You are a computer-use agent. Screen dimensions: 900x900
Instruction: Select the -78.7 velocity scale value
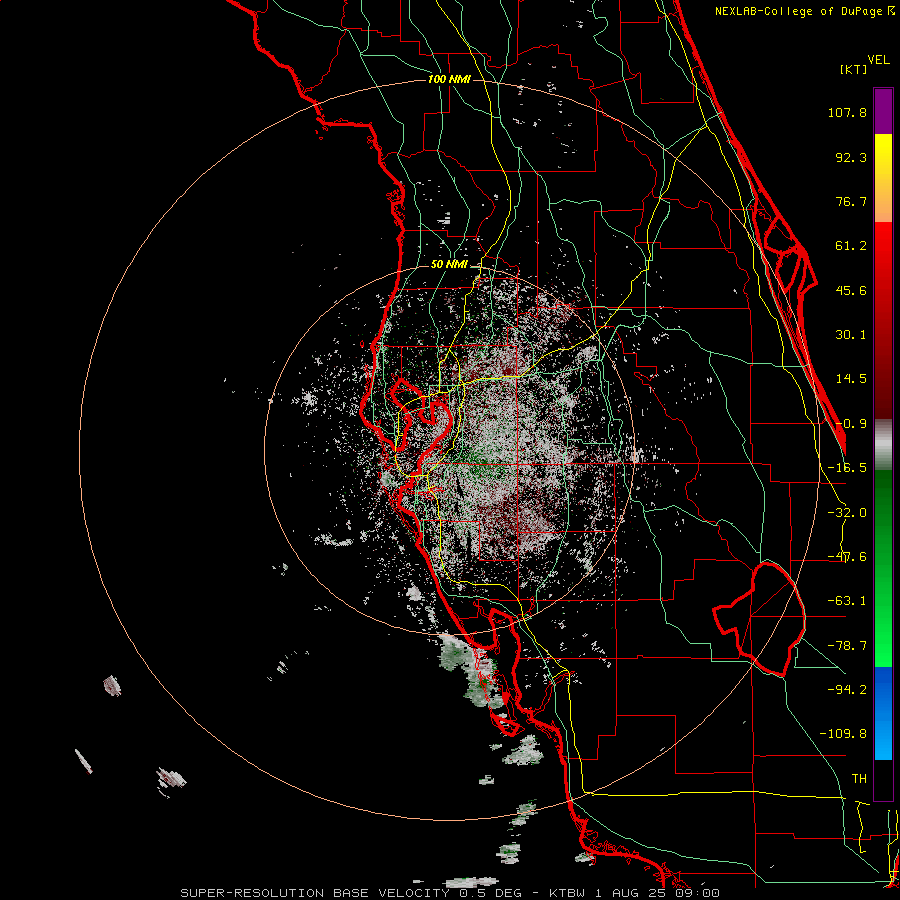click(x=847, y=646)
